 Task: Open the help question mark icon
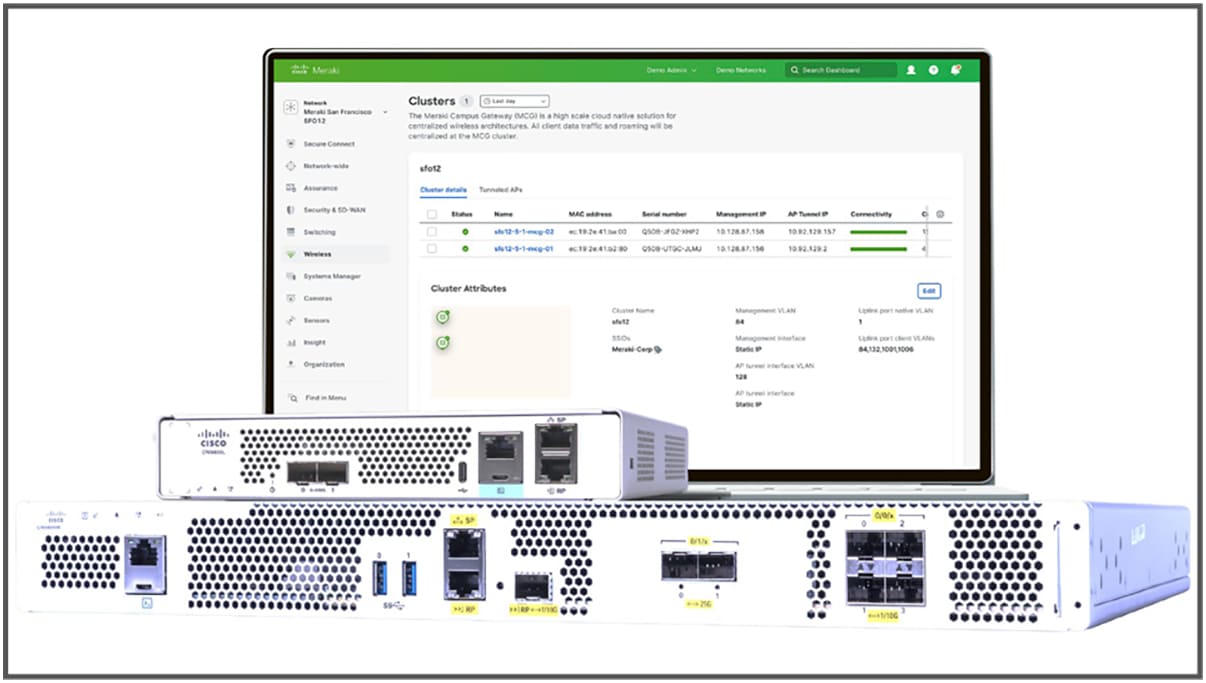(x=933, y=70)
